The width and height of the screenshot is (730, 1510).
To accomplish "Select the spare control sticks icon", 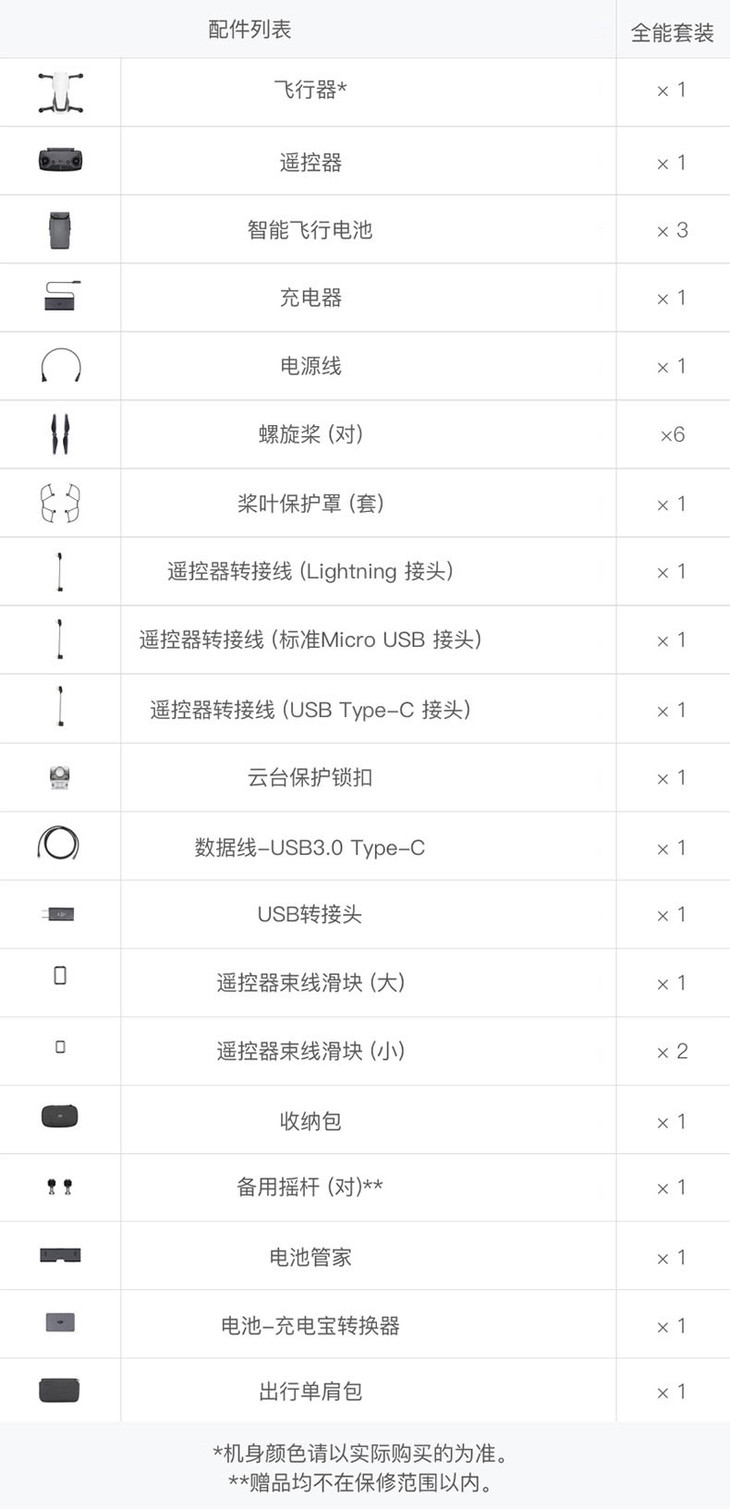I will (60, 1187).
